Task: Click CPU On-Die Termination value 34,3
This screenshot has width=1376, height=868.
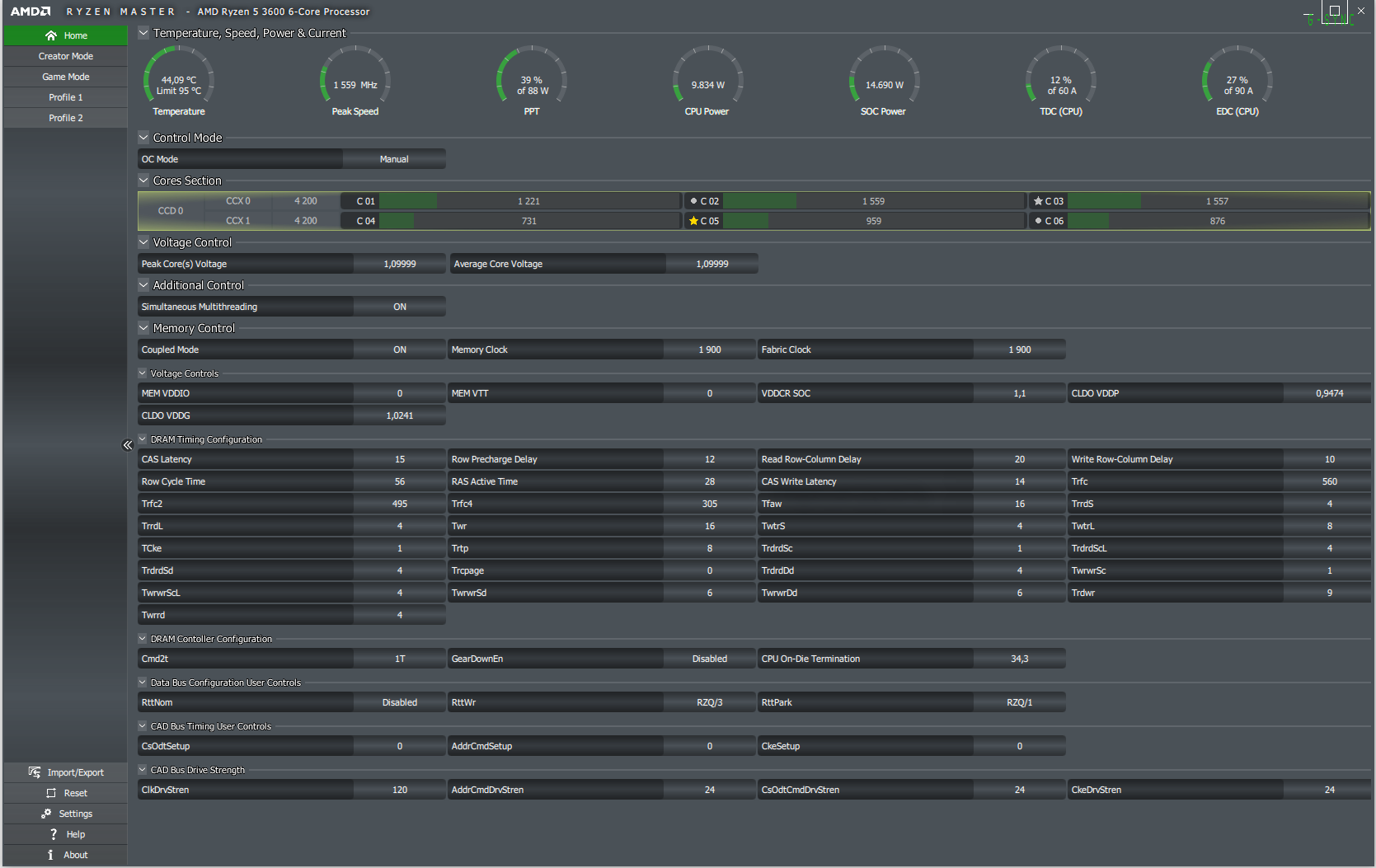Action: 1020,659
